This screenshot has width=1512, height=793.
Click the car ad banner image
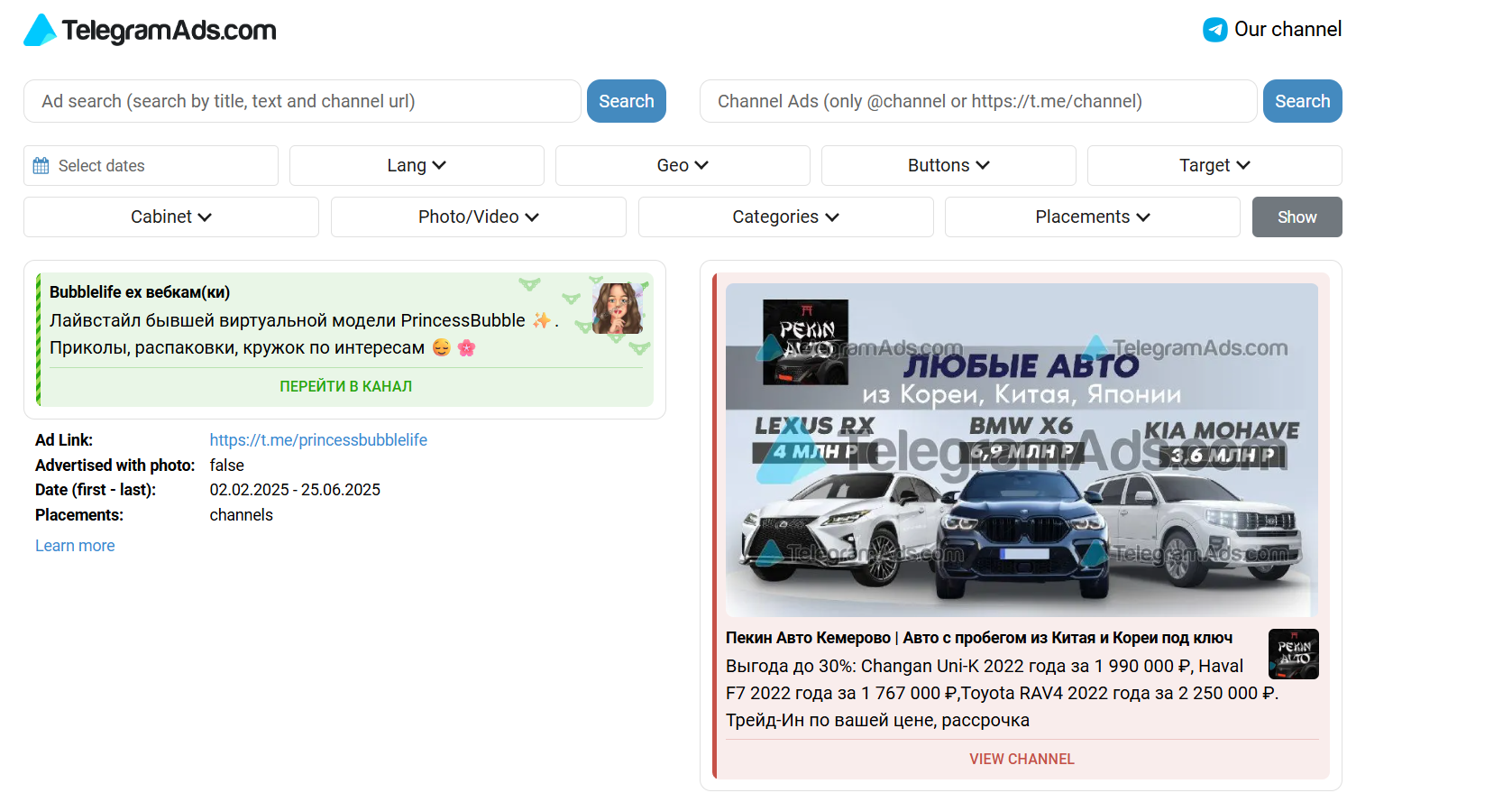pyautogui.click(x=1022, y=450)
